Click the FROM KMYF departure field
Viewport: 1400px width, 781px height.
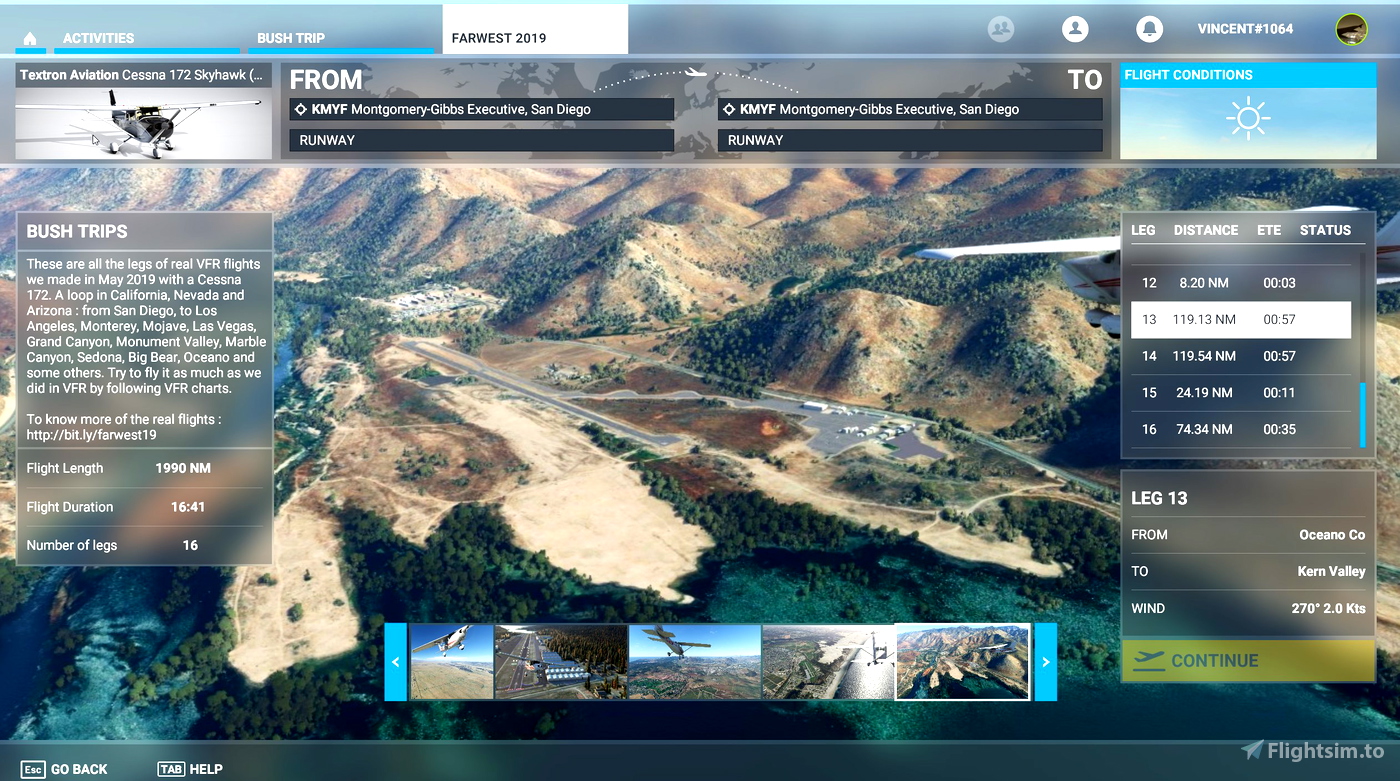click(481, 109)
